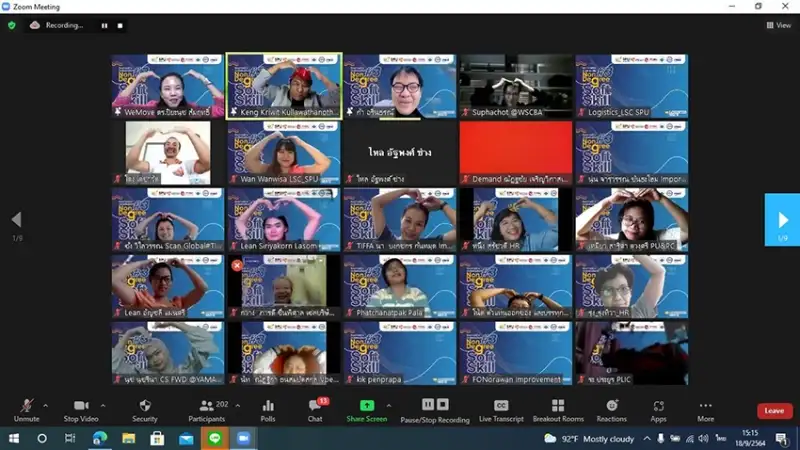The height and width of the screenshot is (450, 800).
Task: Enable the Live Transcript captions
Action: (x=501, y=410)
